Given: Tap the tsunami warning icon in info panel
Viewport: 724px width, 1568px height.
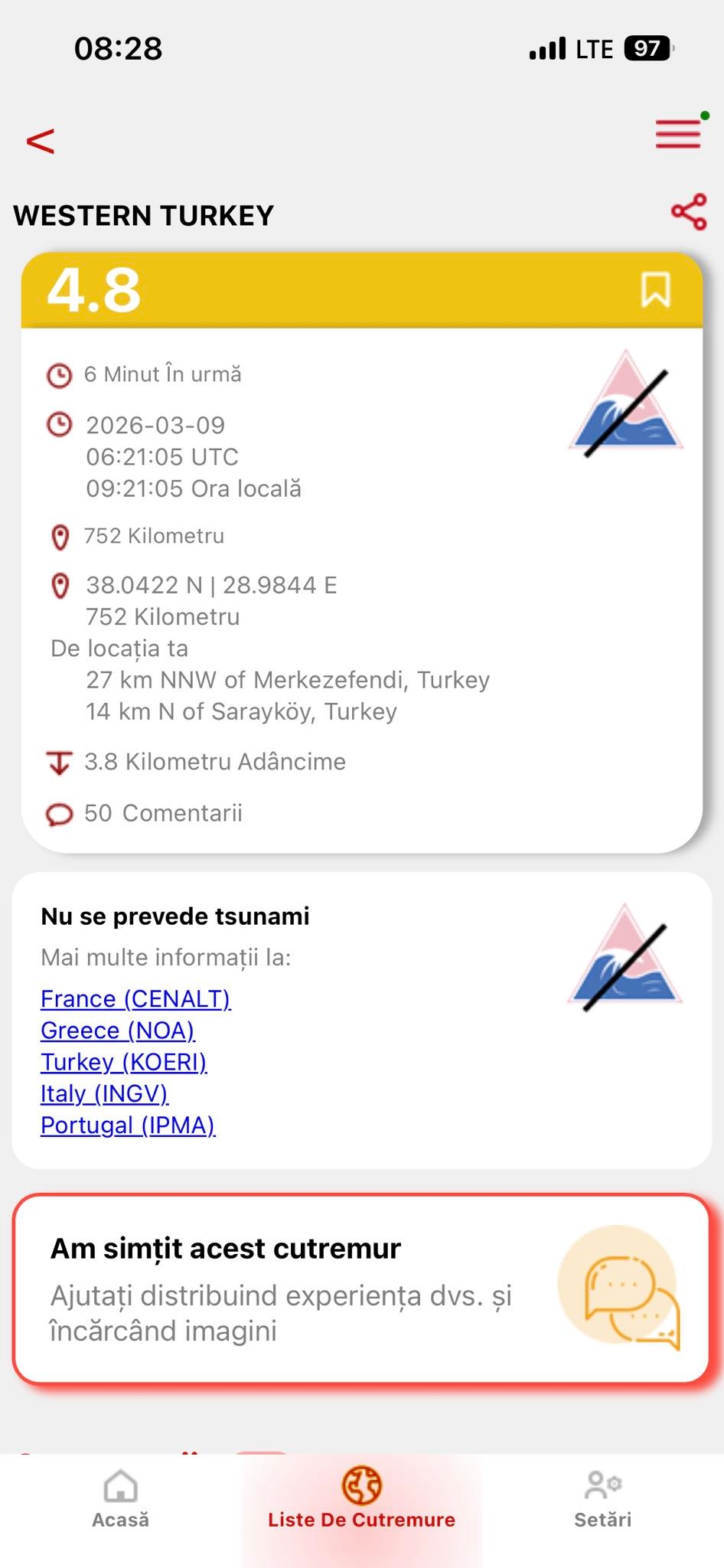Looking at the screenshot, I should click(626, 959).
